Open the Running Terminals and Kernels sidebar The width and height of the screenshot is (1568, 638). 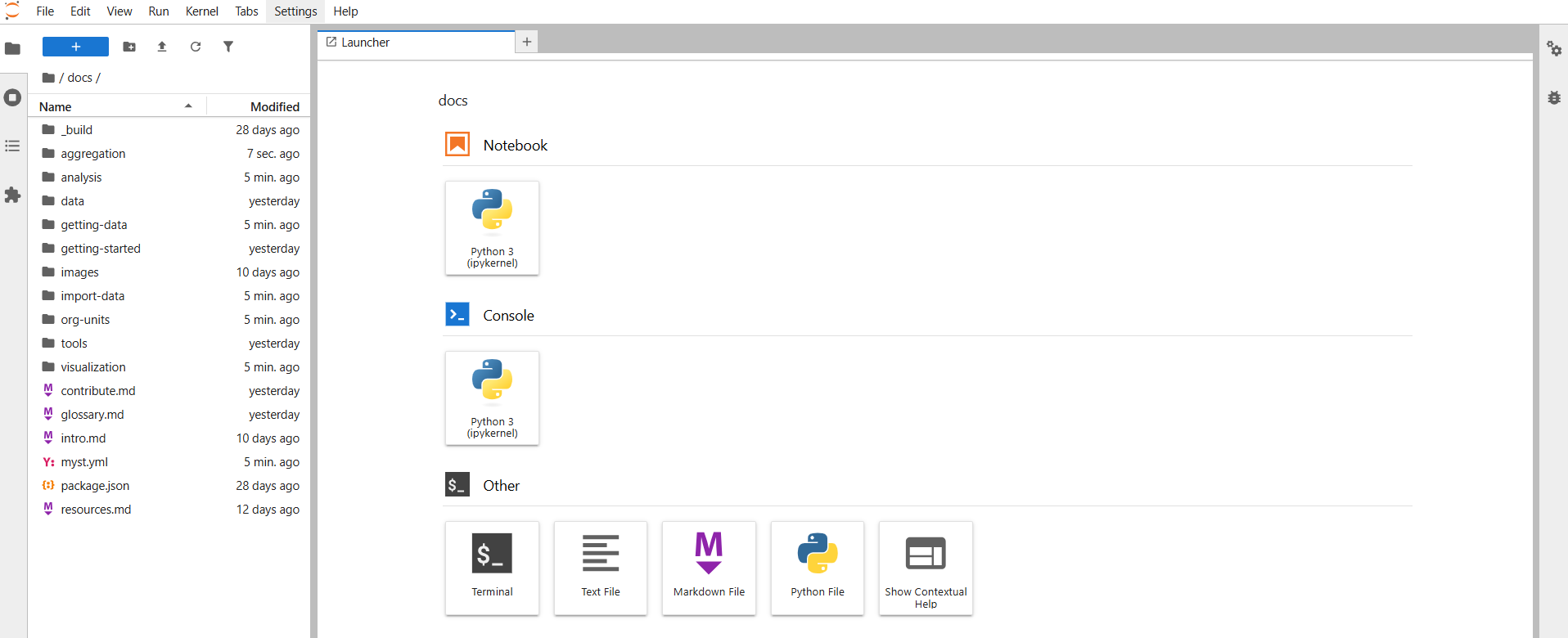pos(12,97)
